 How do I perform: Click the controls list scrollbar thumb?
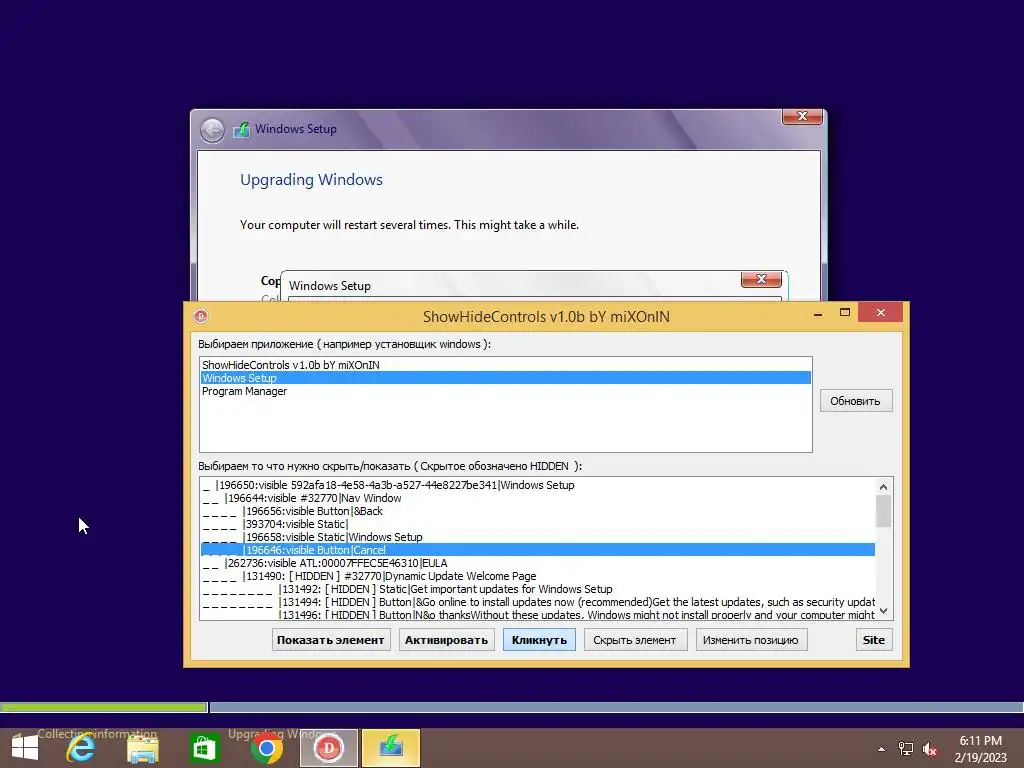[884, 511]
